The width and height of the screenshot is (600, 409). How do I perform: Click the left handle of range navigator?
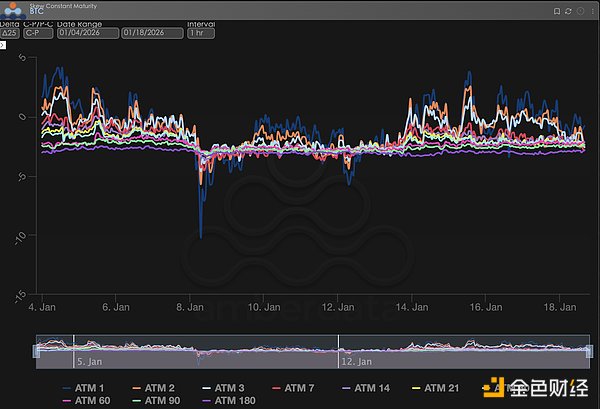click(37, 350)
